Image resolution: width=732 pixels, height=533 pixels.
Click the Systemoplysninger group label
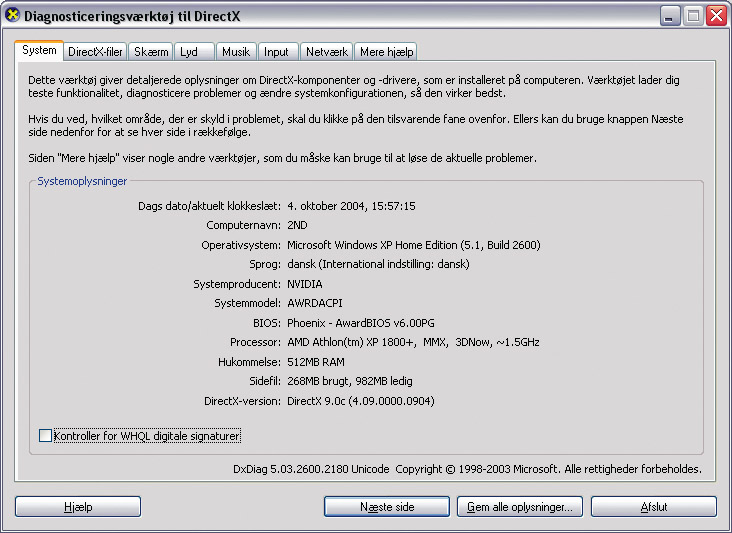(82, 181)
